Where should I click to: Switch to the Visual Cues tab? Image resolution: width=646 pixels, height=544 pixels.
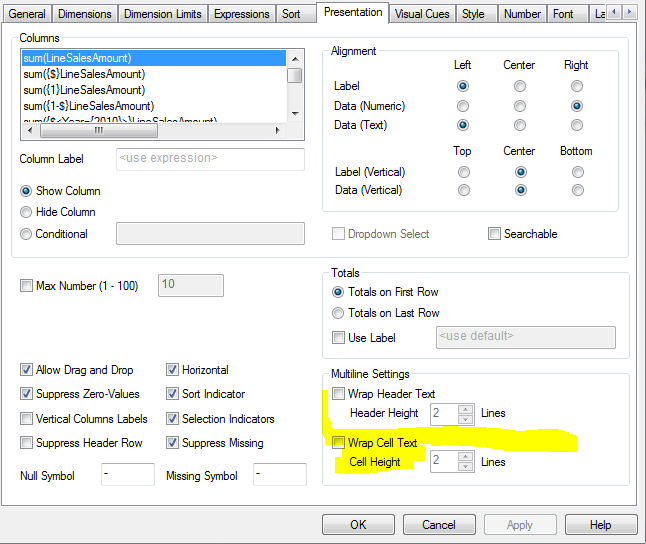422,14
